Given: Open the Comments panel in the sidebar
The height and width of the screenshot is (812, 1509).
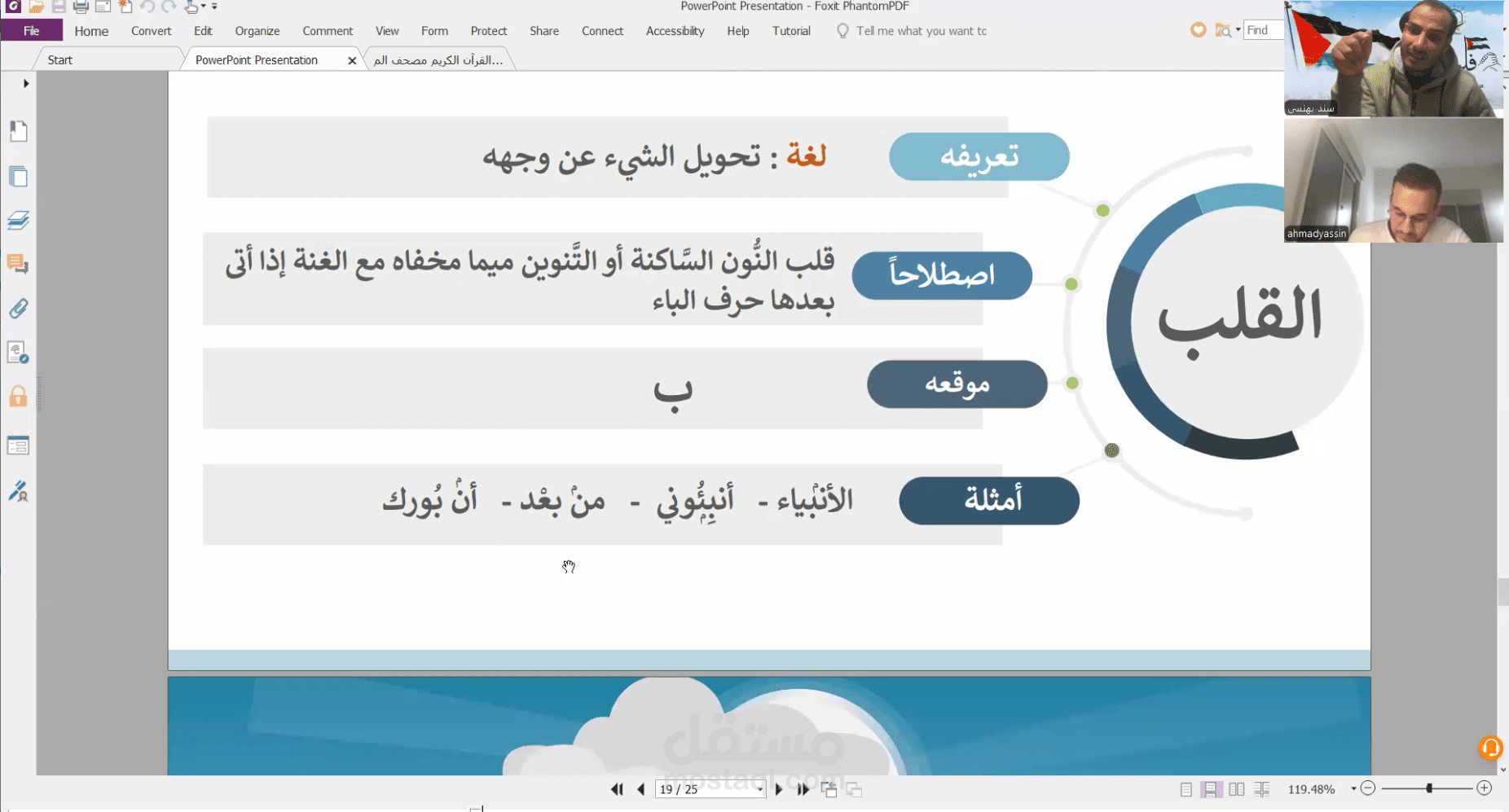Looking at the screenshot, I should (20, 265).
